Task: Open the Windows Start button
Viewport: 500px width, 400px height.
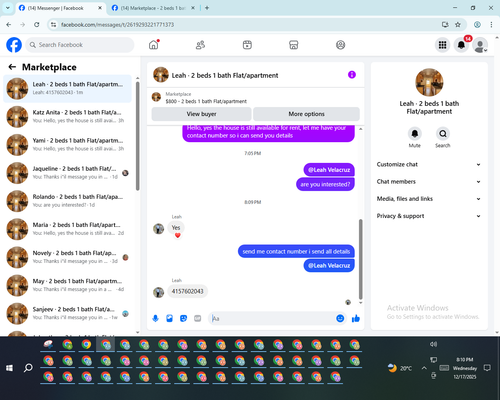Action: pos(9,368)
